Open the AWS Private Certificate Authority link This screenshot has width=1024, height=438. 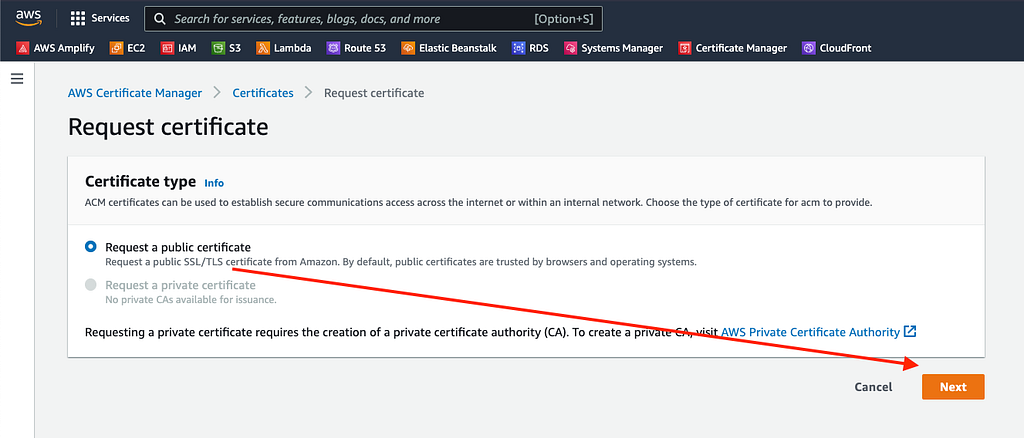coord(810,332)
